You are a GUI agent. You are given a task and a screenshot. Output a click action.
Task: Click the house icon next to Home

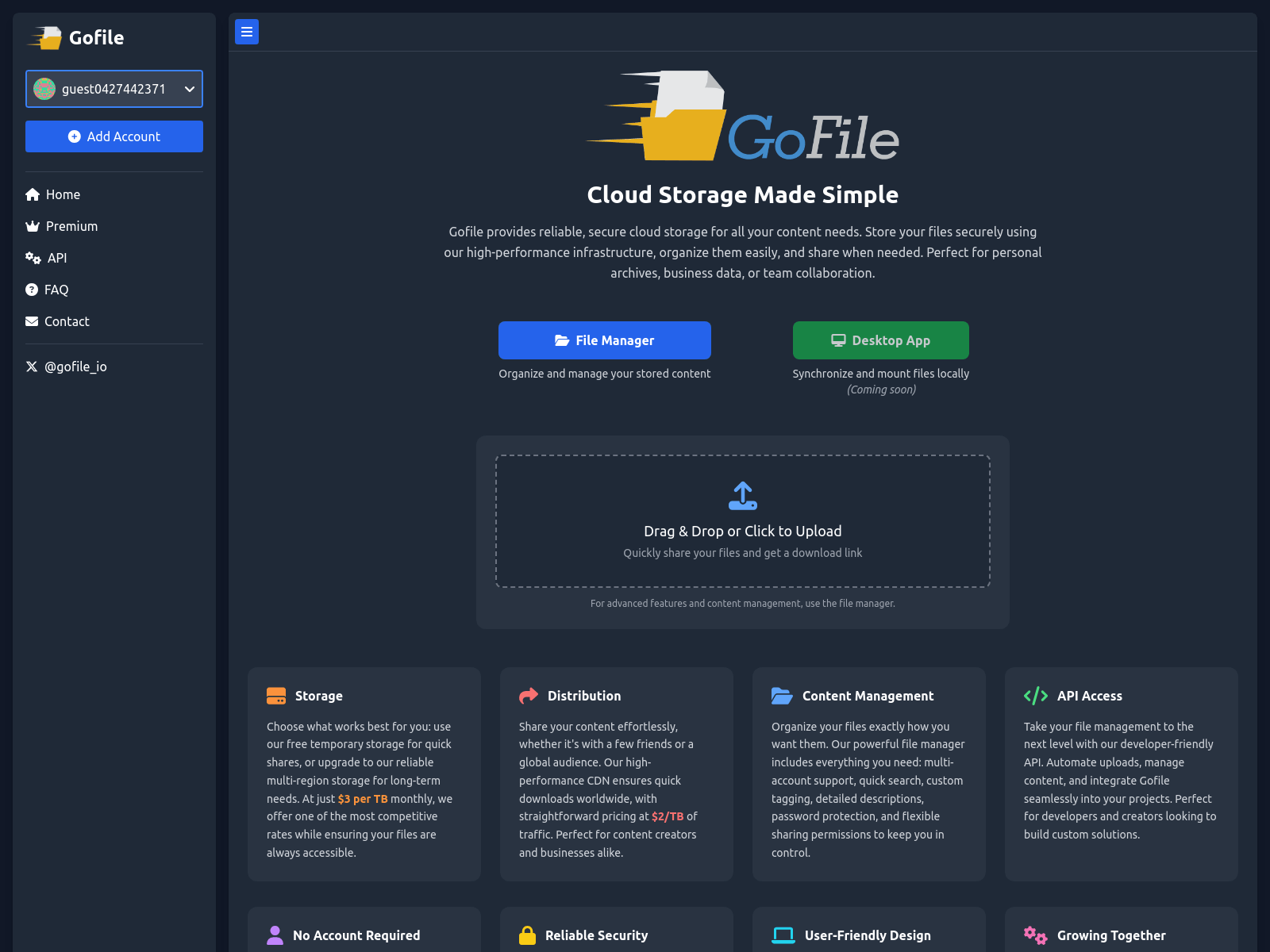33,194
